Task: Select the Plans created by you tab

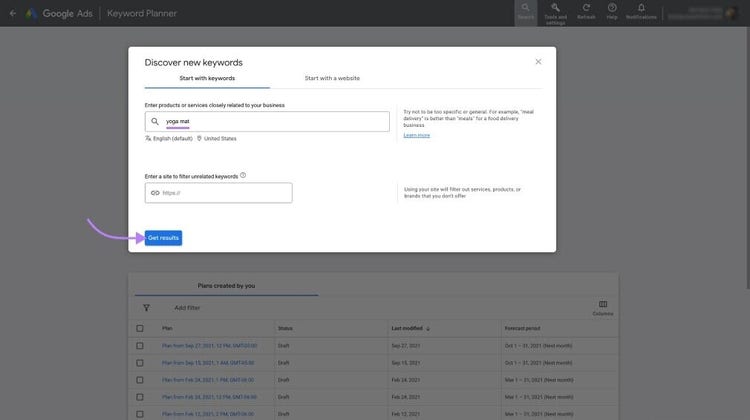Action: [226, 286]
